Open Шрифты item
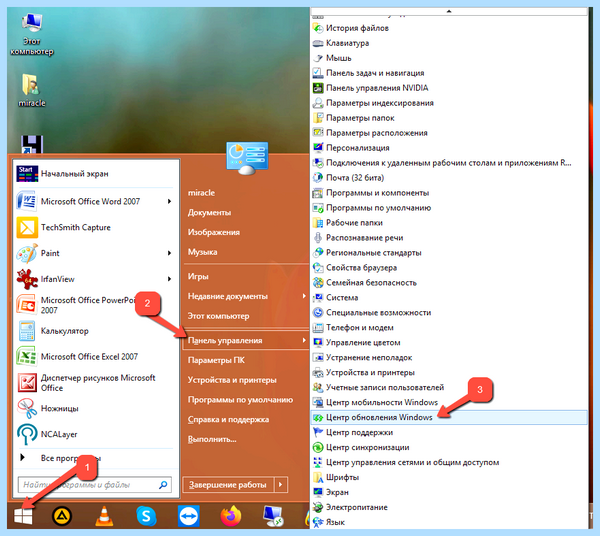 449,477
